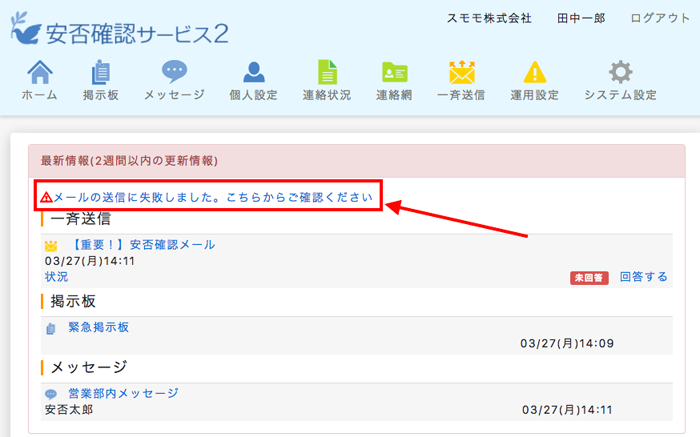Open the 一斉送信 envelope icon
Image resolution: width=700 pixels, height=437 pixels.
462,72
